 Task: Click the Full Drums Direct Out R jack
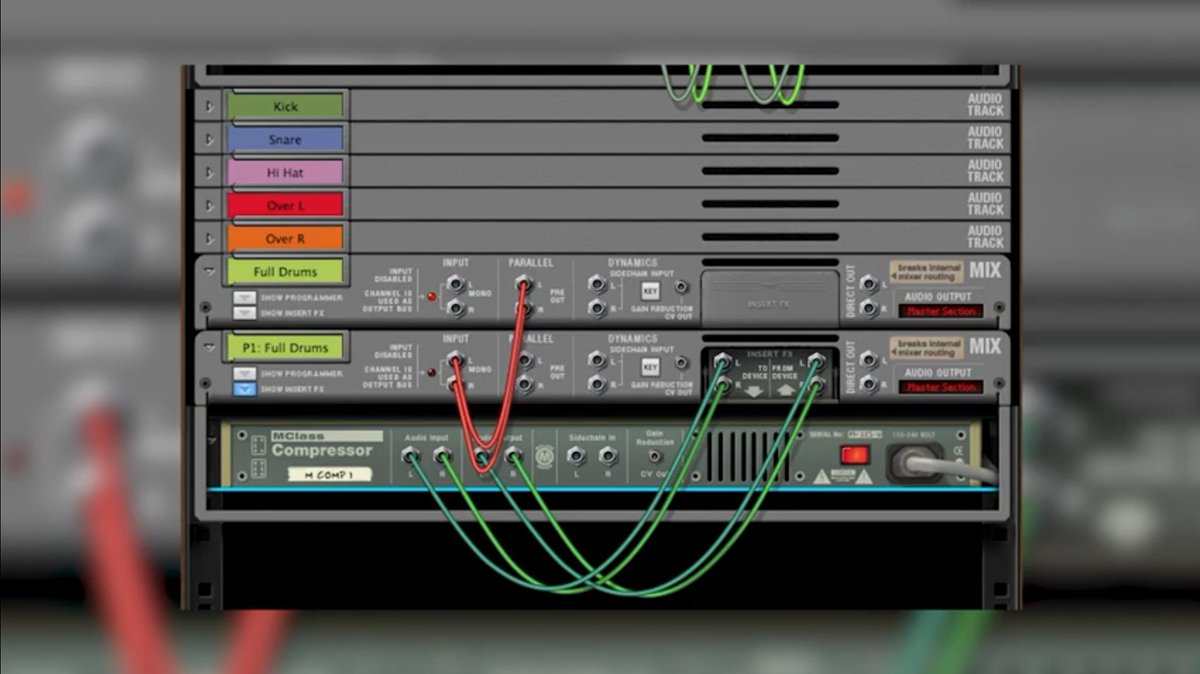click(x=868, y=308)
